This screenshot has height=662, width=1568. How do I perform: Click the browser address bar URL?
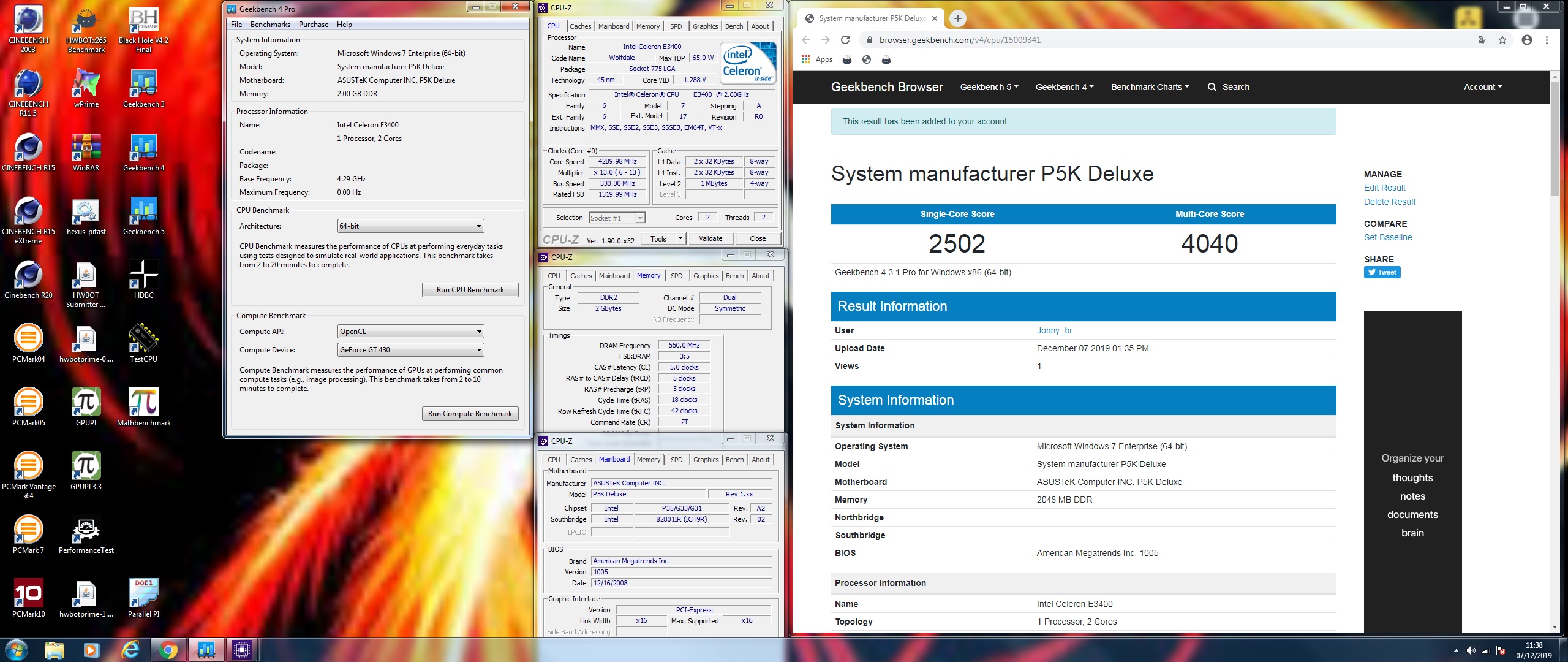tap(960, 40)
